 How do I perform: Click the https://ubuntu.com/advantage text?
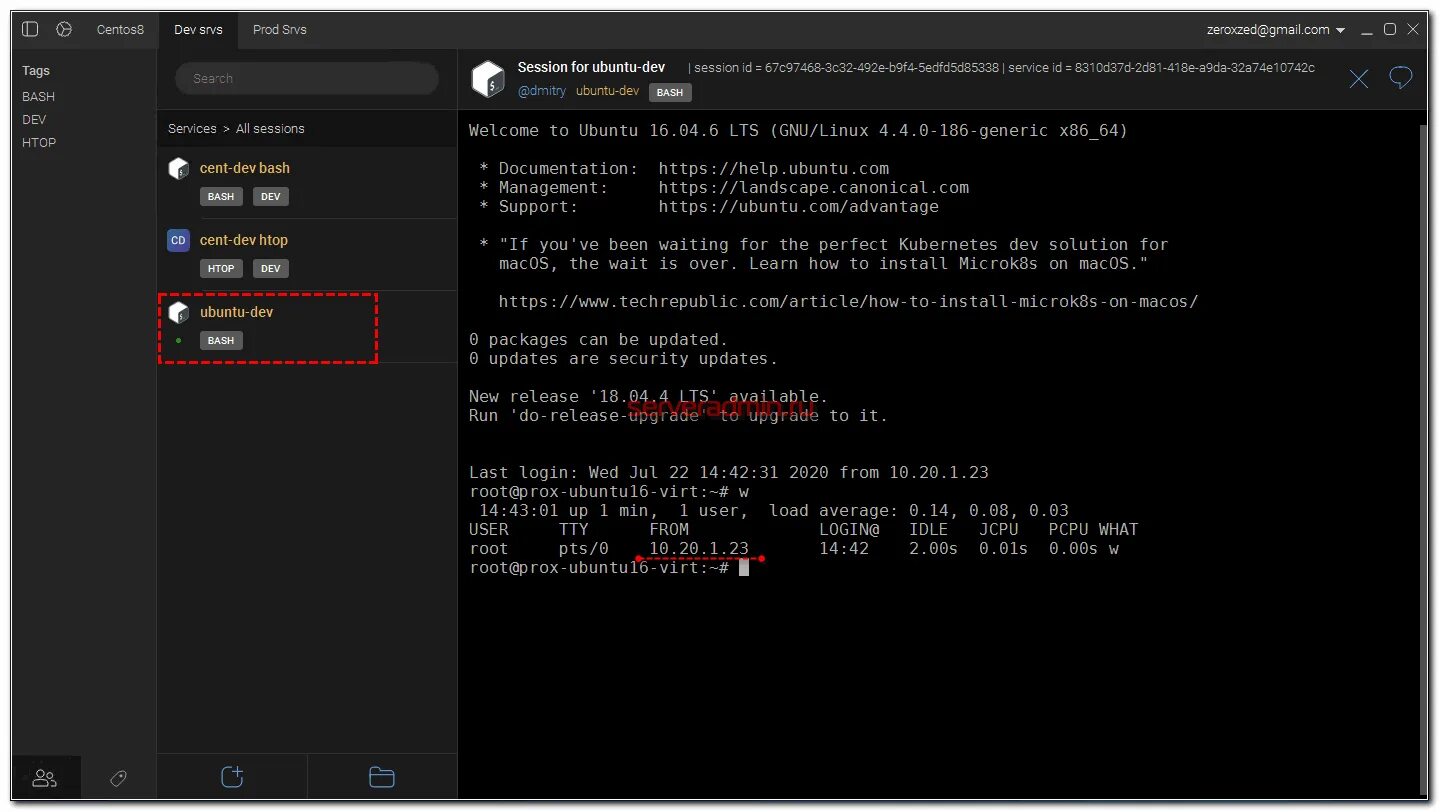[799, 207]
